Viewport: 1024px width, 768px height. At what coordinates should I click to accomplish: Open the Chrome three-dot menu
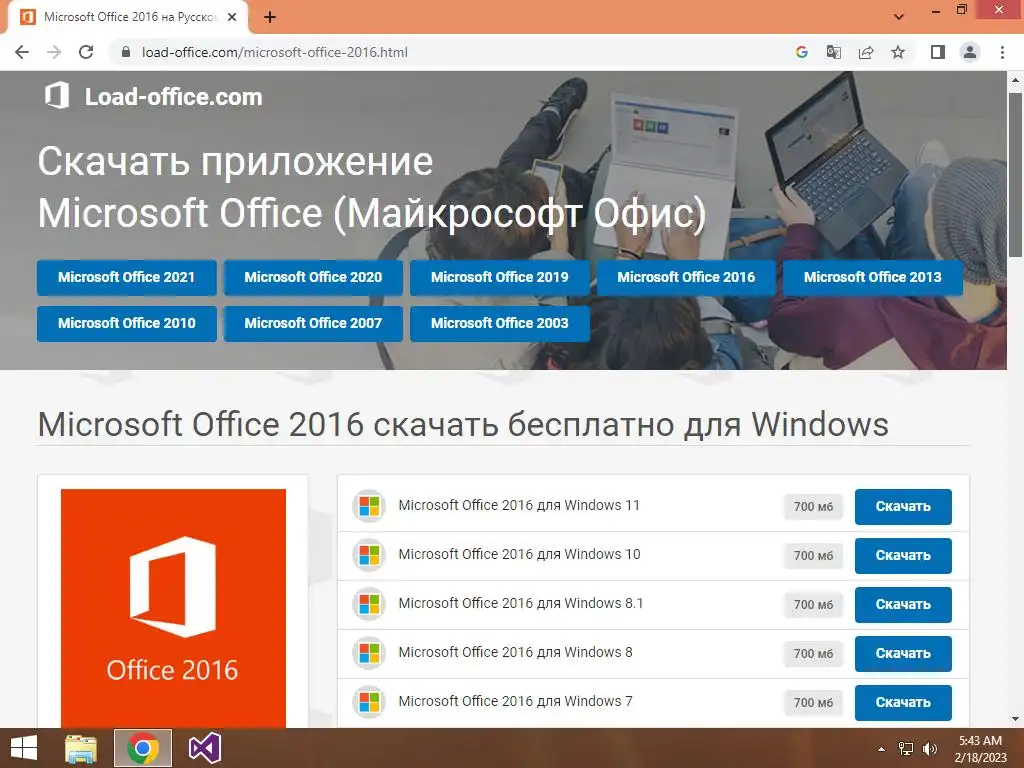click(x=1002, y=52)
